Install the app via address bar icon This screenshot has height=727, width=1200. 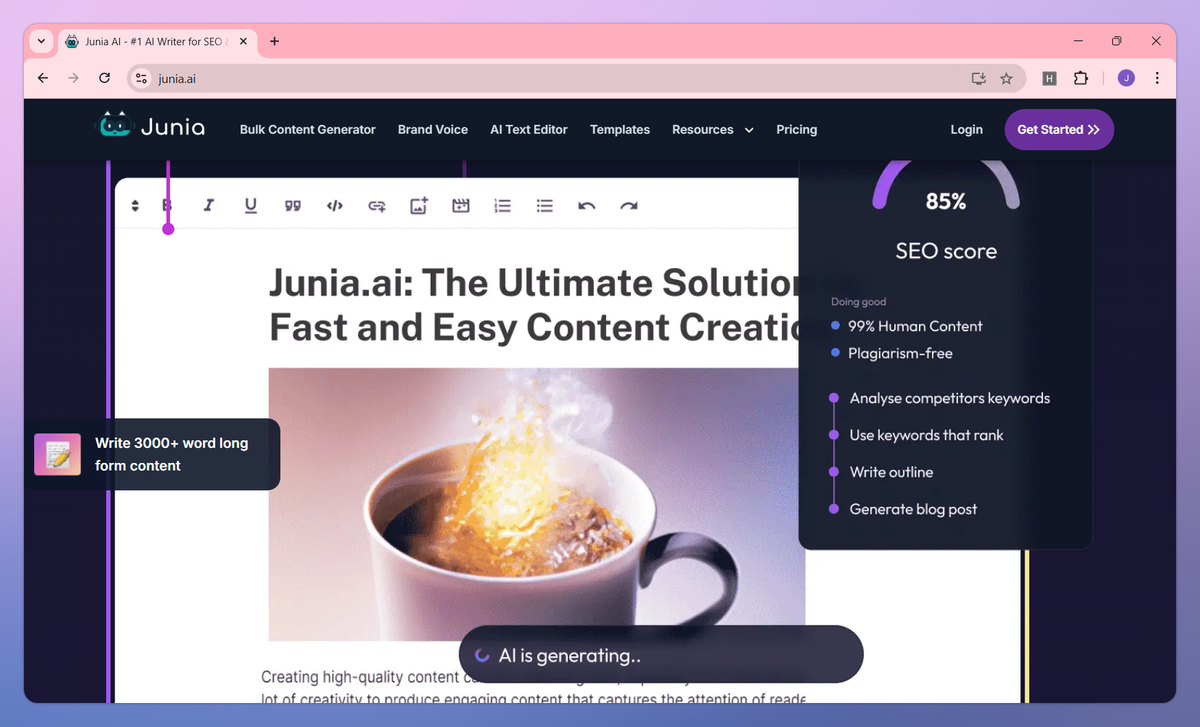tap(978, 78)
